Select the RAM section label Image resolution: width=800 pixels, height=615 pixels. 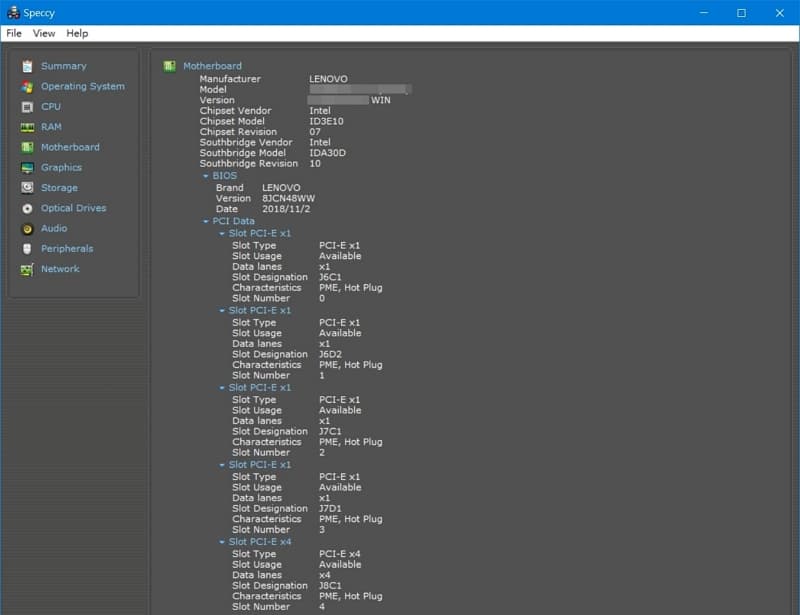pos(51,127)
